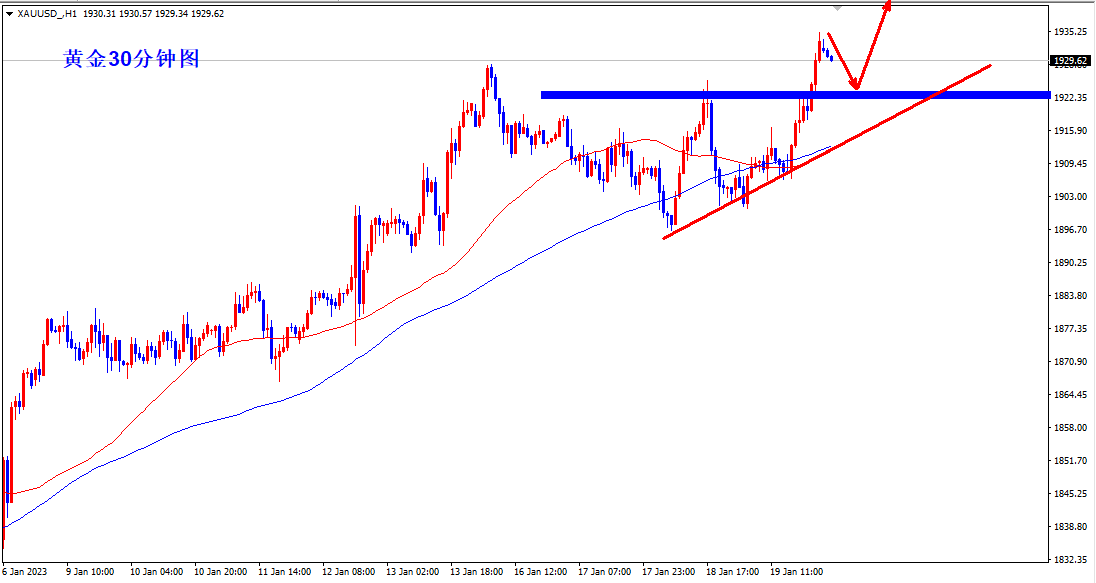Select the blue 黄金30分钟图 title label
The height and width of the screenshot is (583, 1096).
131,59
